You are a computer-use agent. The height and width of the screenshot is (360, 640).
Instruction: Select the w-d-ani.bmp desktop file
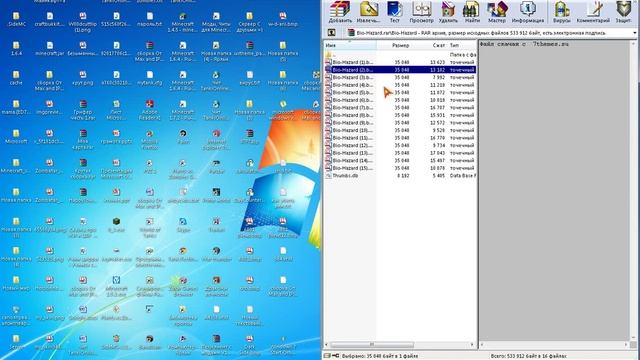pyautogui.click(x=283, y=19)
